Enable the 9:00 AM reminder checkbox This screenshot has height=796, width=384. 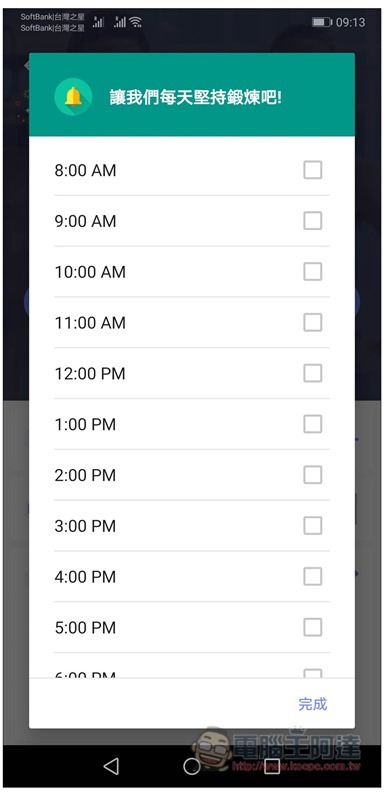pyautogui.click(x=312, y=221)
